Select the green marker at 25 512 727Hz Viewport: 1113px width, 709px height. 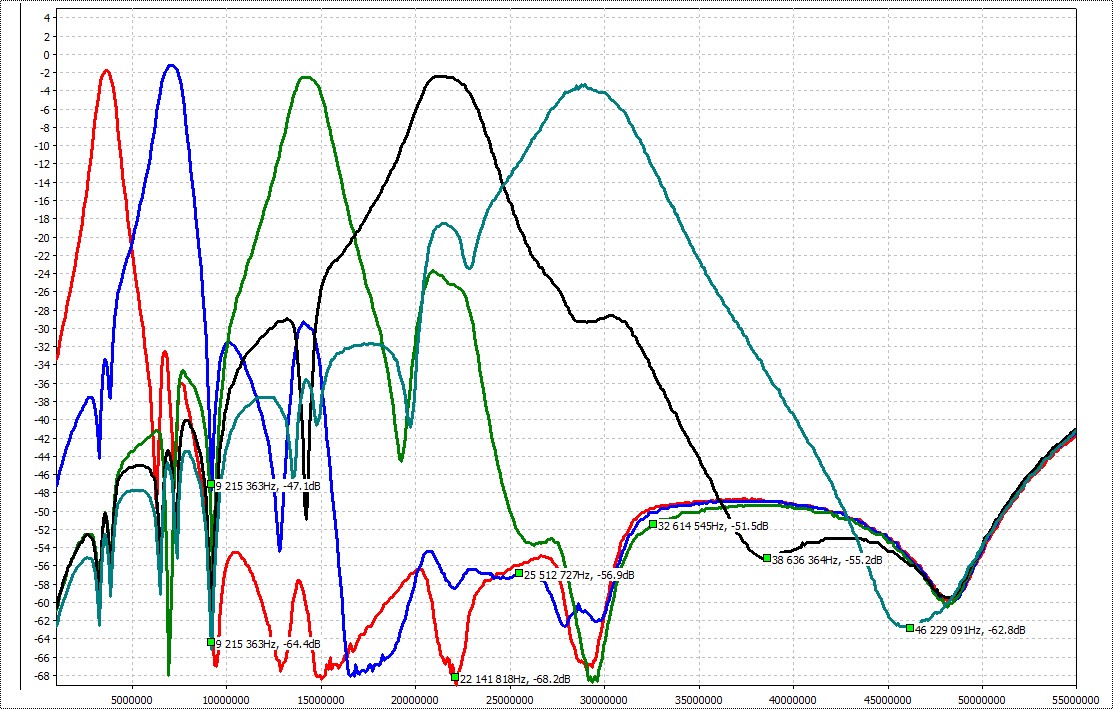coord(519,573)
